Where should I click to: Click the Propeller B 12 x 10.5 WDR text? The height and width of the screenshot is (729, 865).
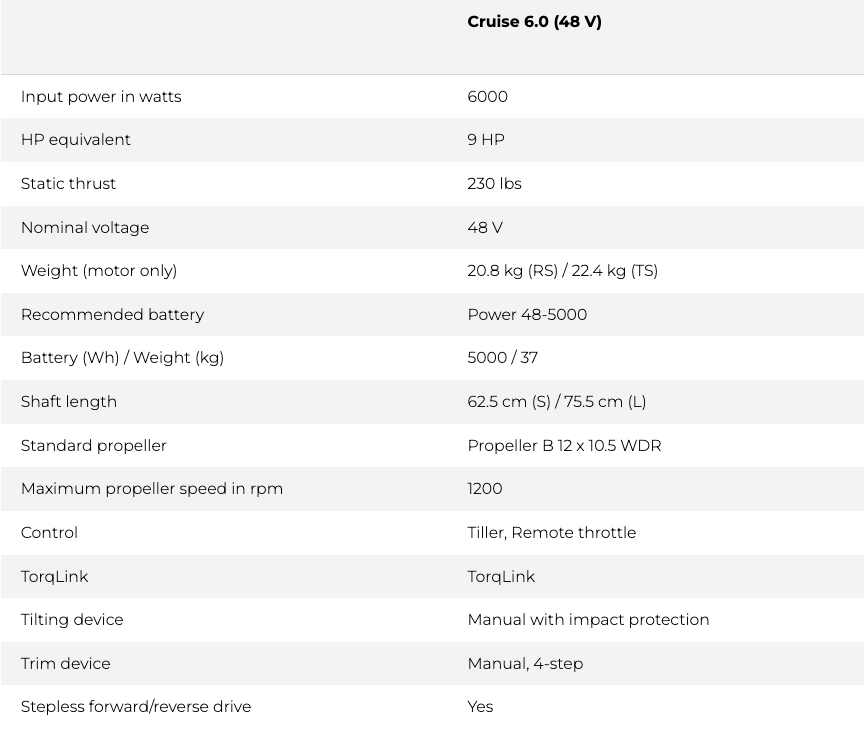click(x=564, y=446)
